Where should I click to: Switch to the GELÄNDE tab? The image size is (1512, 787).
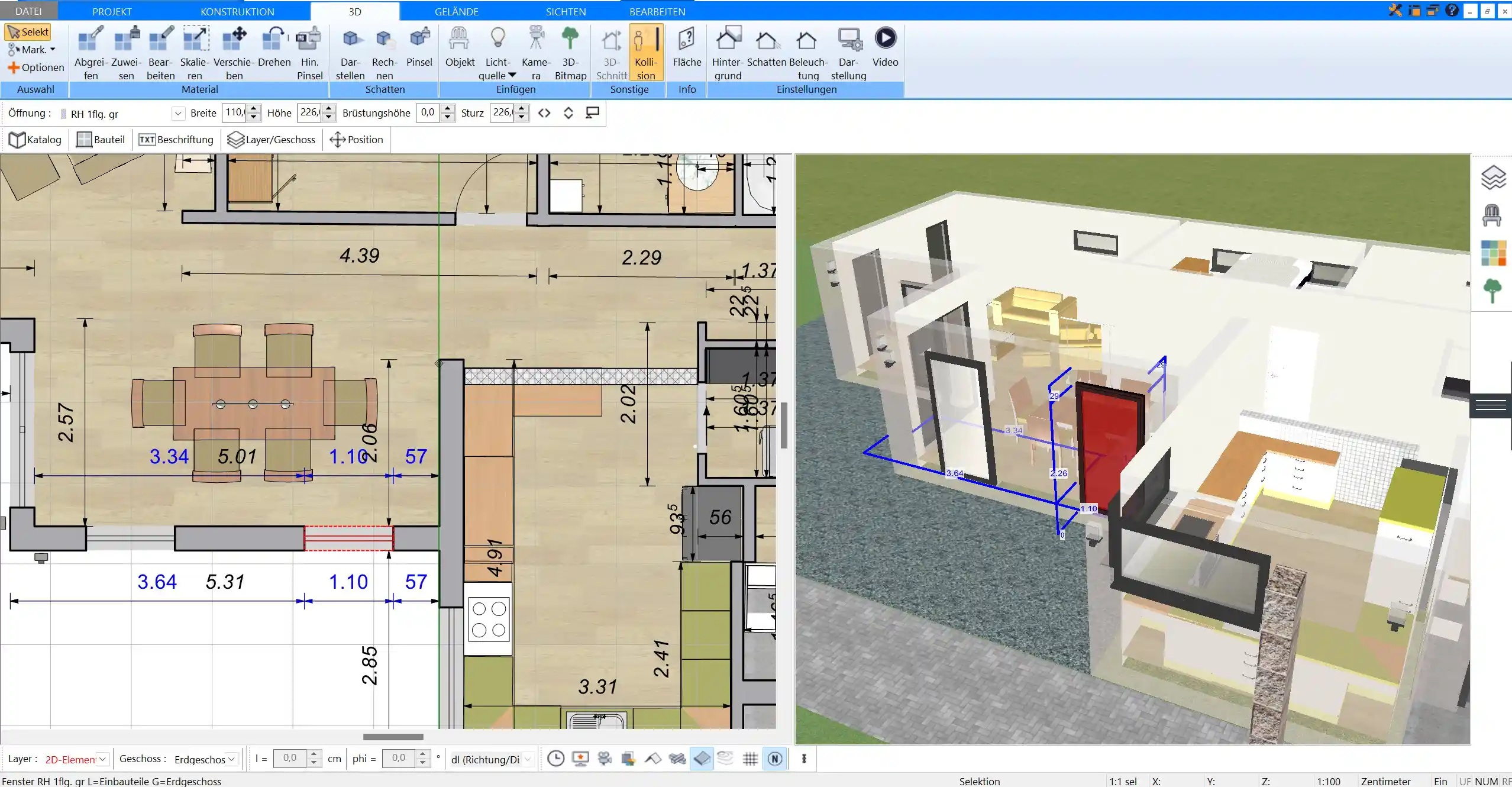point(456,11)
